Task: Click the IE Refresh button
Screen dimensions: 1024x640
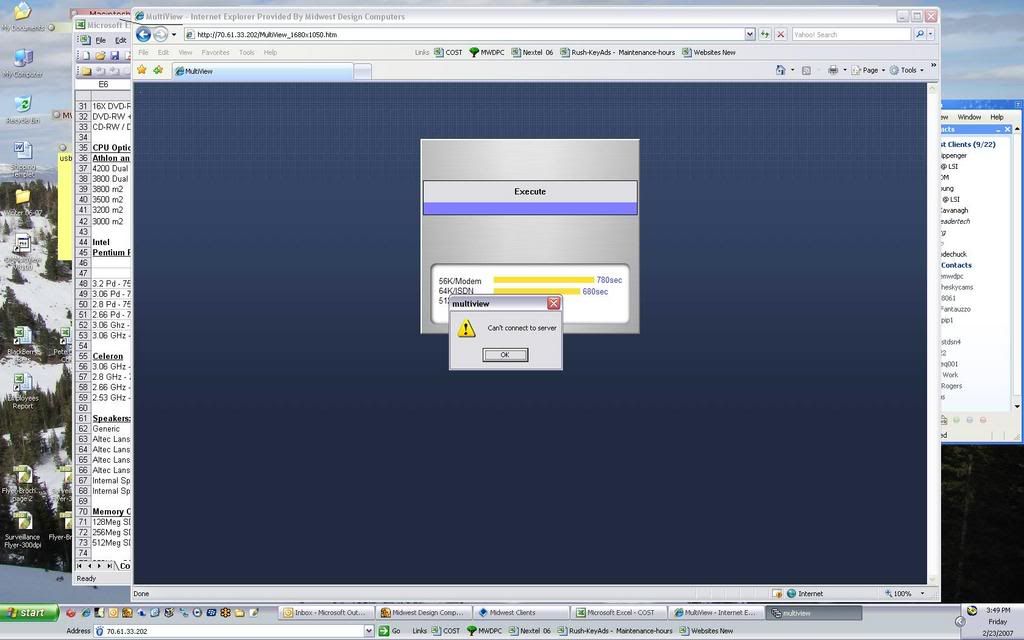Action: click(x=765, y=35)
